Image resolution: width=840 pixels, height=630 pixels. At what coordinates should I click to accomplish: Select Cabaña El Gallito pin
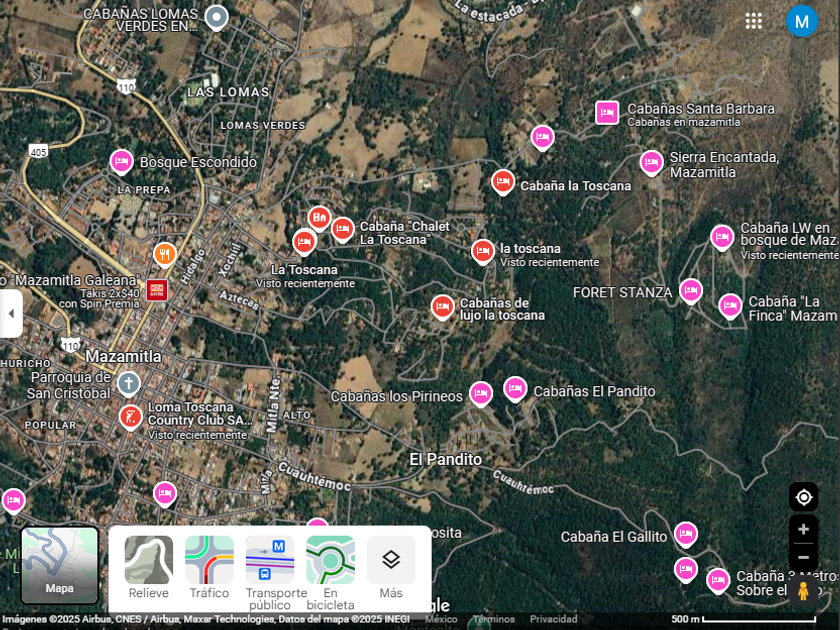click(x=686, y=534)
